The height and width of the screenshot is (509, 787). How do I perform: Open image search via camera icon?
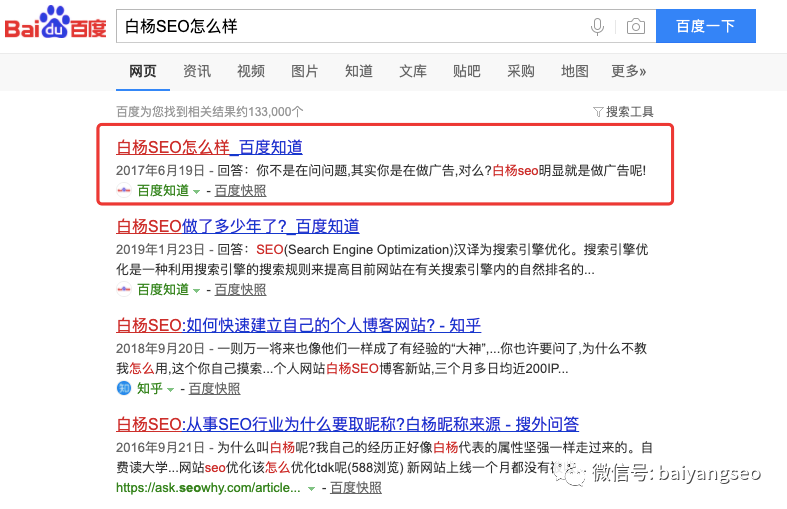636,26
